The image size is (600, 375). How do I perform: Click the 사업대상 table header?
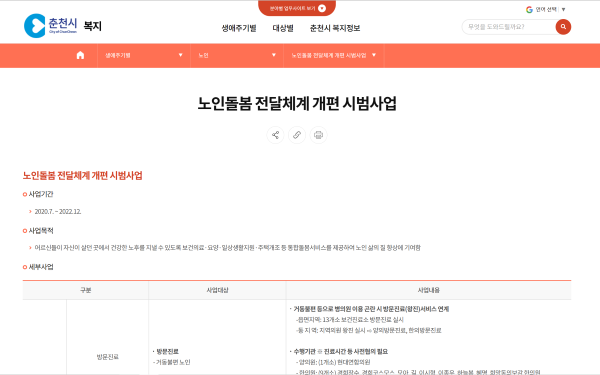(x=217, y=290)
